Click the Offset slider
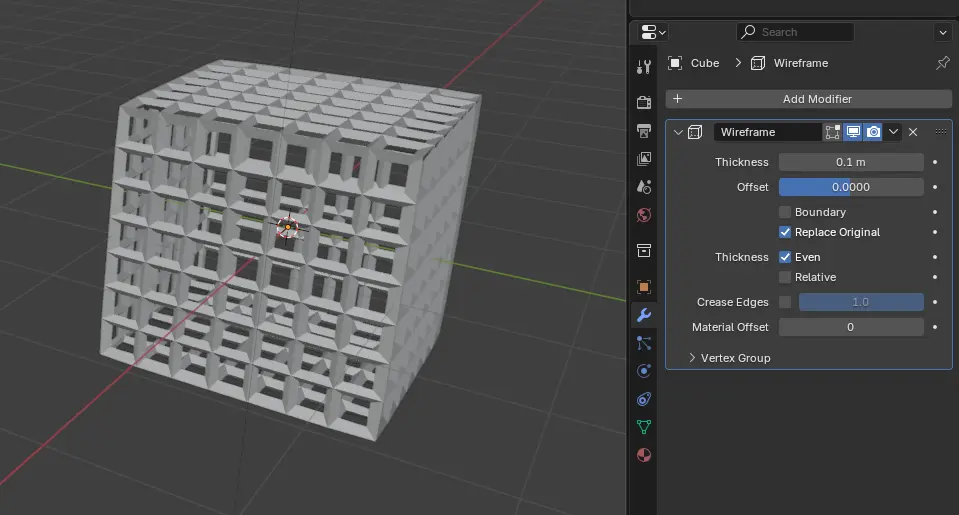The width and height of the screenshot is (959, 515). tap(851, 187)
